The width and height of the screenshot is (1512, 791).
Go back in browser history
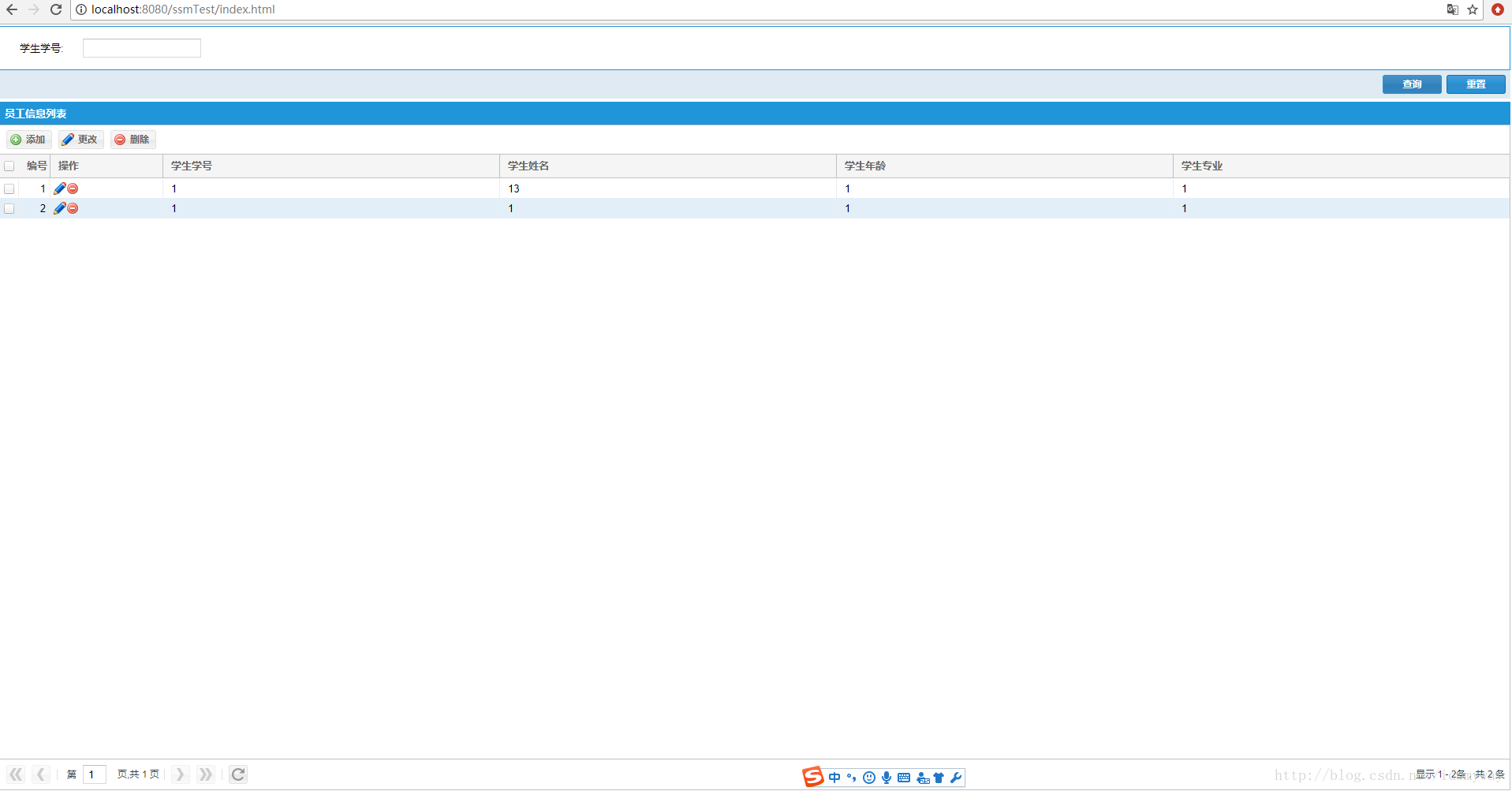[x=12, y=9]
